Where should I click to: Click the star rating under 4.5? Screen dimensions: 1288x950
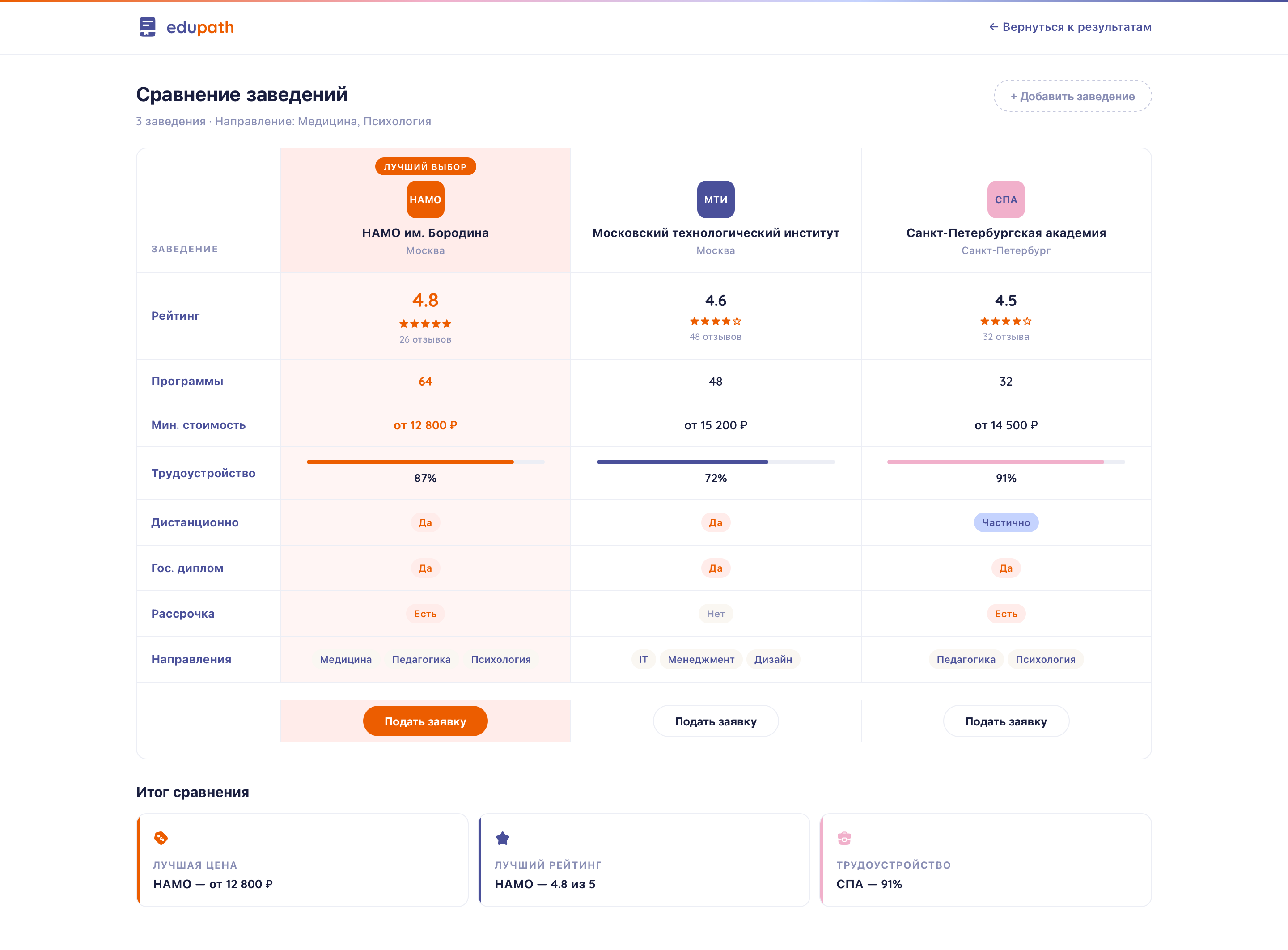[x=1006, y=321]
